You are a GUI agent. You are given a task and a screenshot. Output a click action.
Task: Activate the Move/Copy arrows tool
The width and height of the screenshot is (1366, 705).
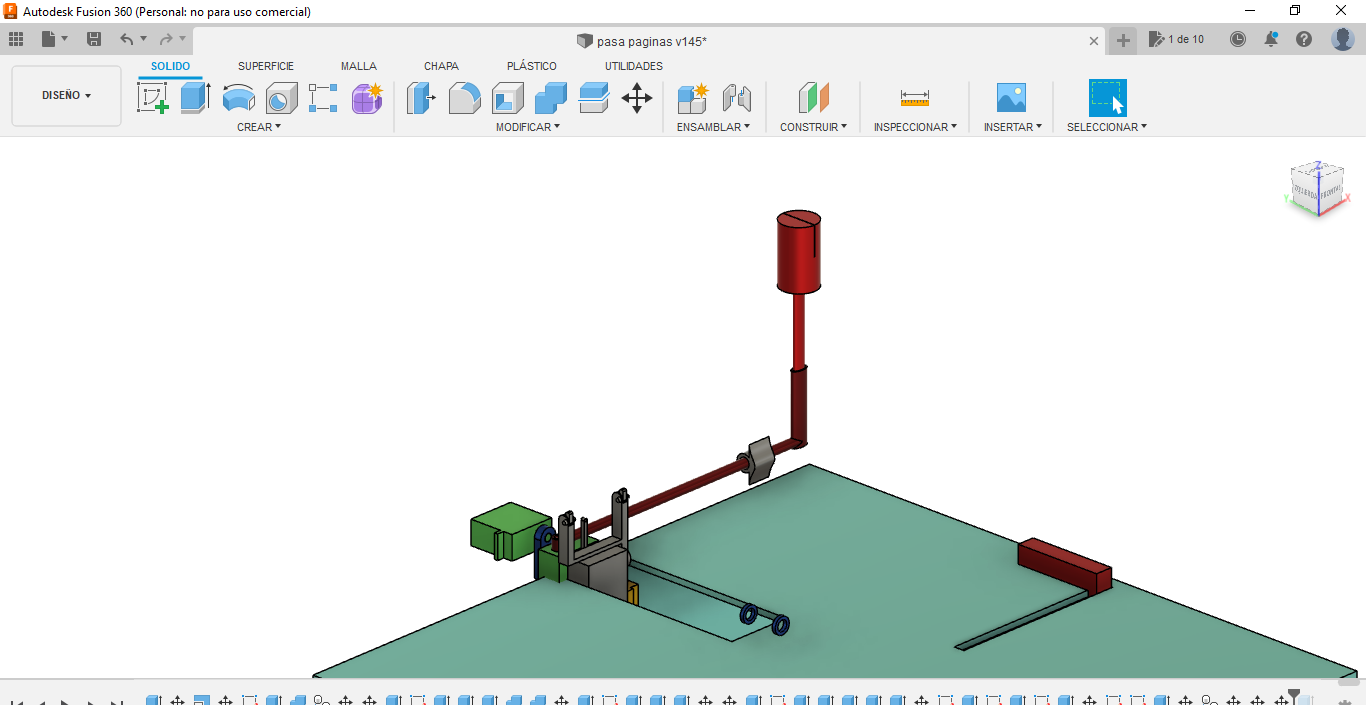click(x=637, y=98)
